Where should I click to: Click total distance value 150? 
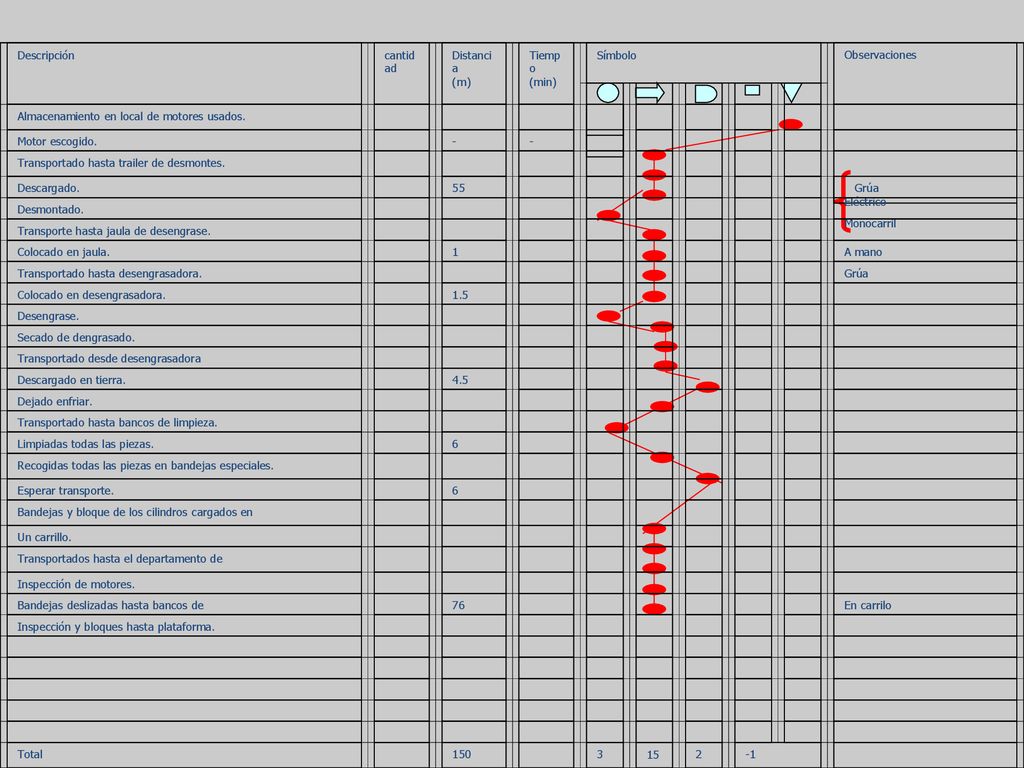click(461, 754)
